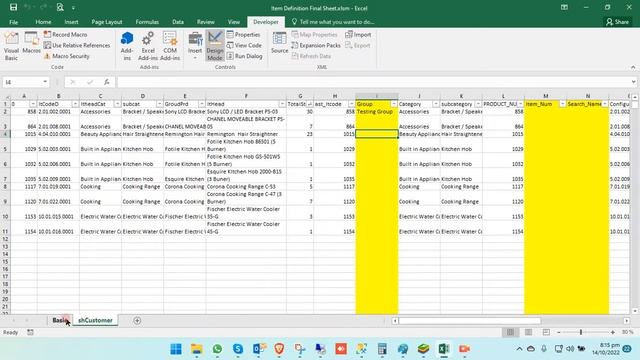The image size is (640, 360).
Task: Open the File menu
Action: (13, 22)
